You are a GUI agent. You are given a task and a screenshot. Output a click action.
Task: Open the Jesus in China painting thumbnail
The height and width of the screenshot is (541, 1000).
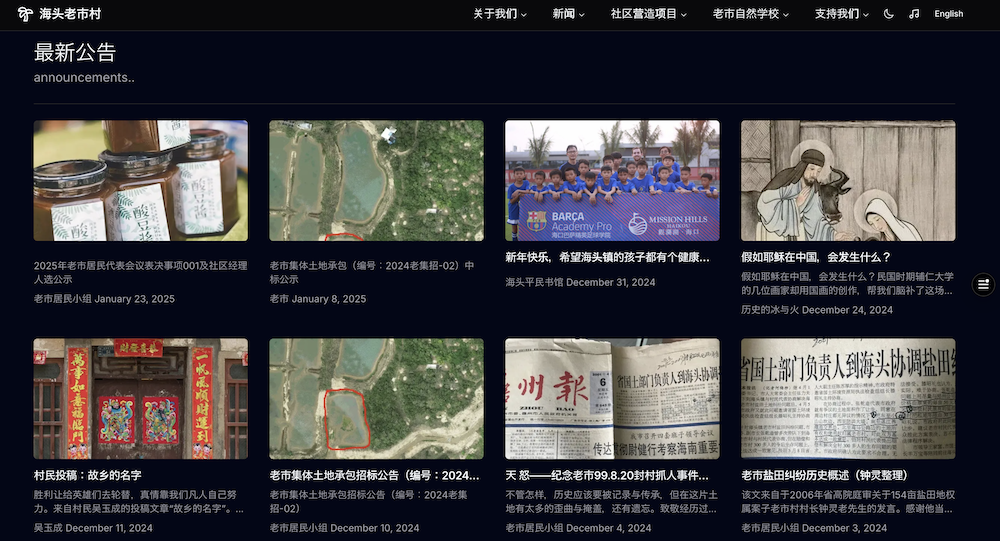(x=848, y=181)
